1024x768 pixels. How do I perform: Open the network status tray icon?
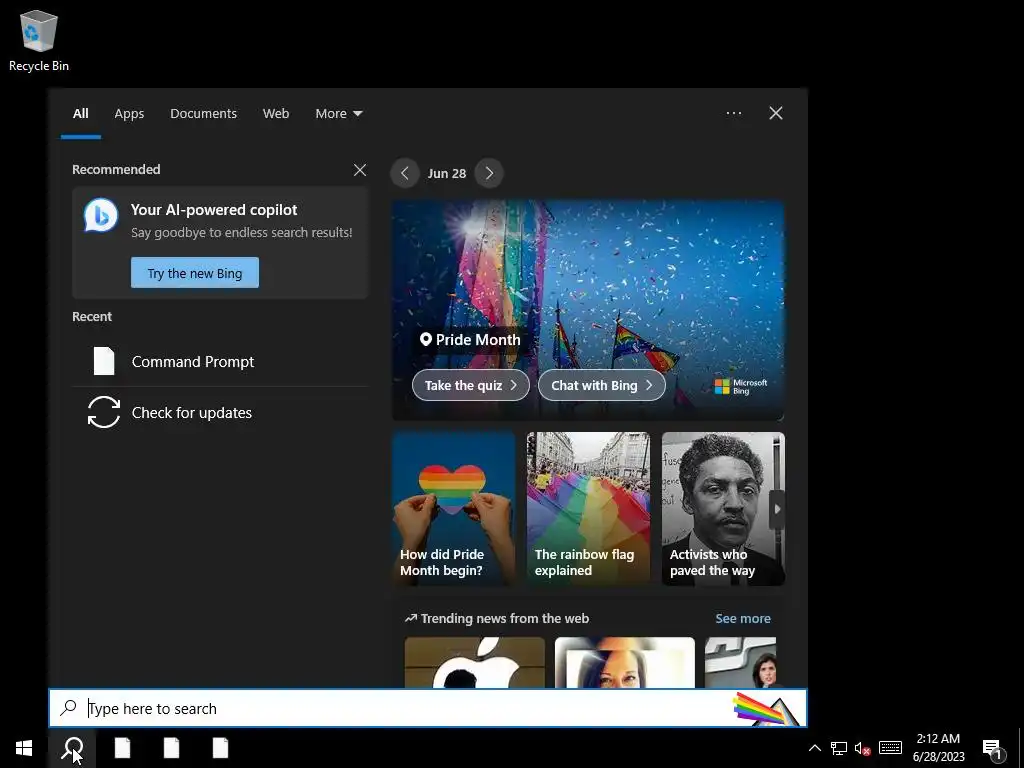[839, 748]
